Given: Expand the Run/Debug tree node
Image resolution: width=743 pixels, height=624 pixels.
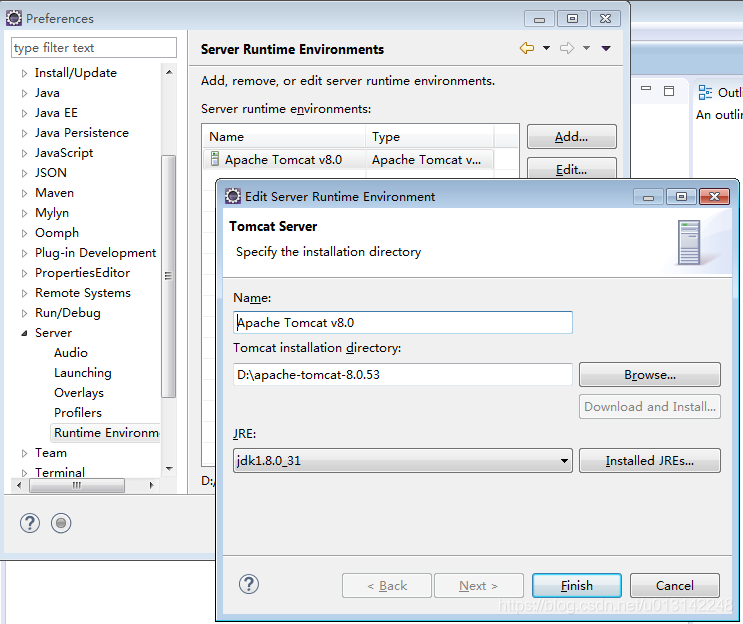Looking at the screenshot, I should pyautogui.click(x=25, y=313).
